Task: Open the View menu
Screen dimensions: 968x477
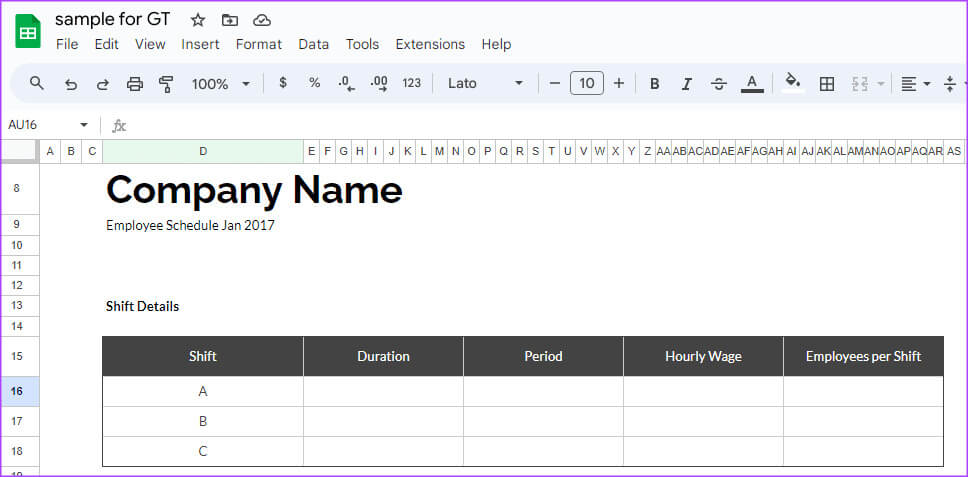Action: 150,44
